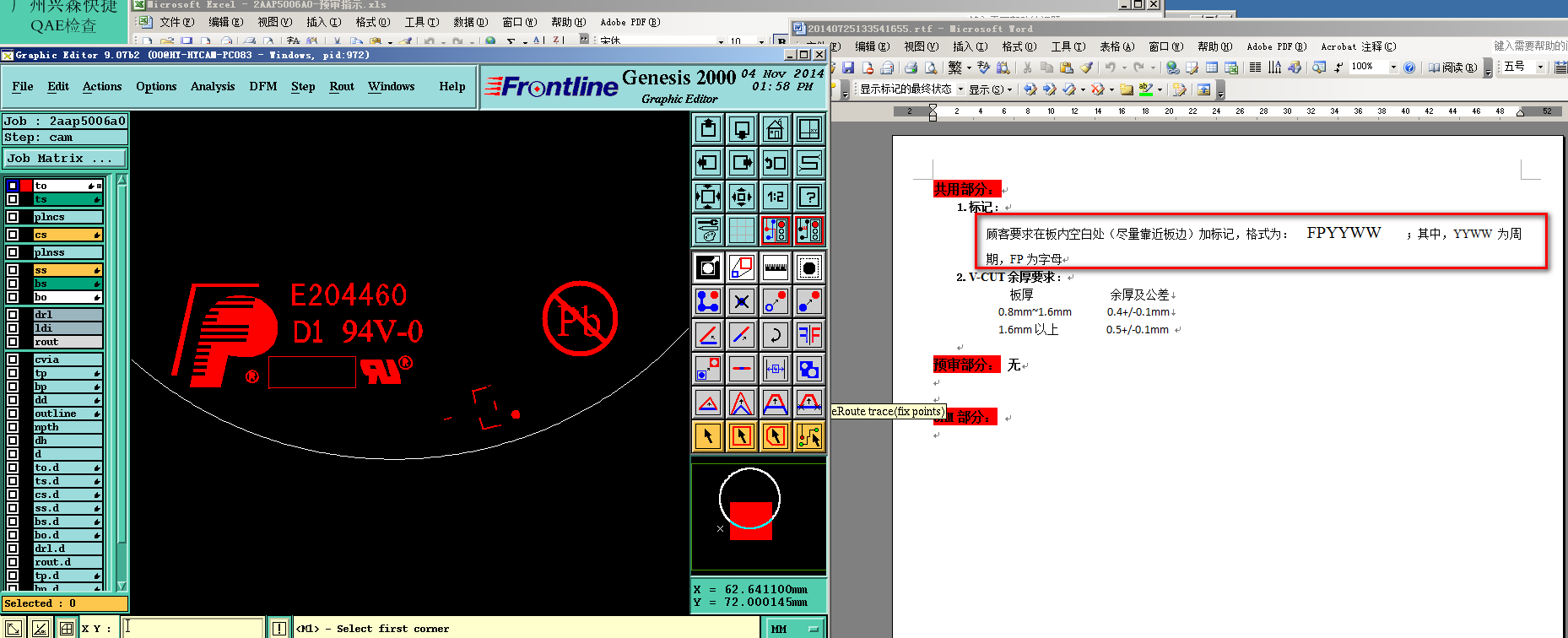This screenshot has width=1568, height=638.
Task: Click the plain arrow select tool
Action: [x=708, y=436]
